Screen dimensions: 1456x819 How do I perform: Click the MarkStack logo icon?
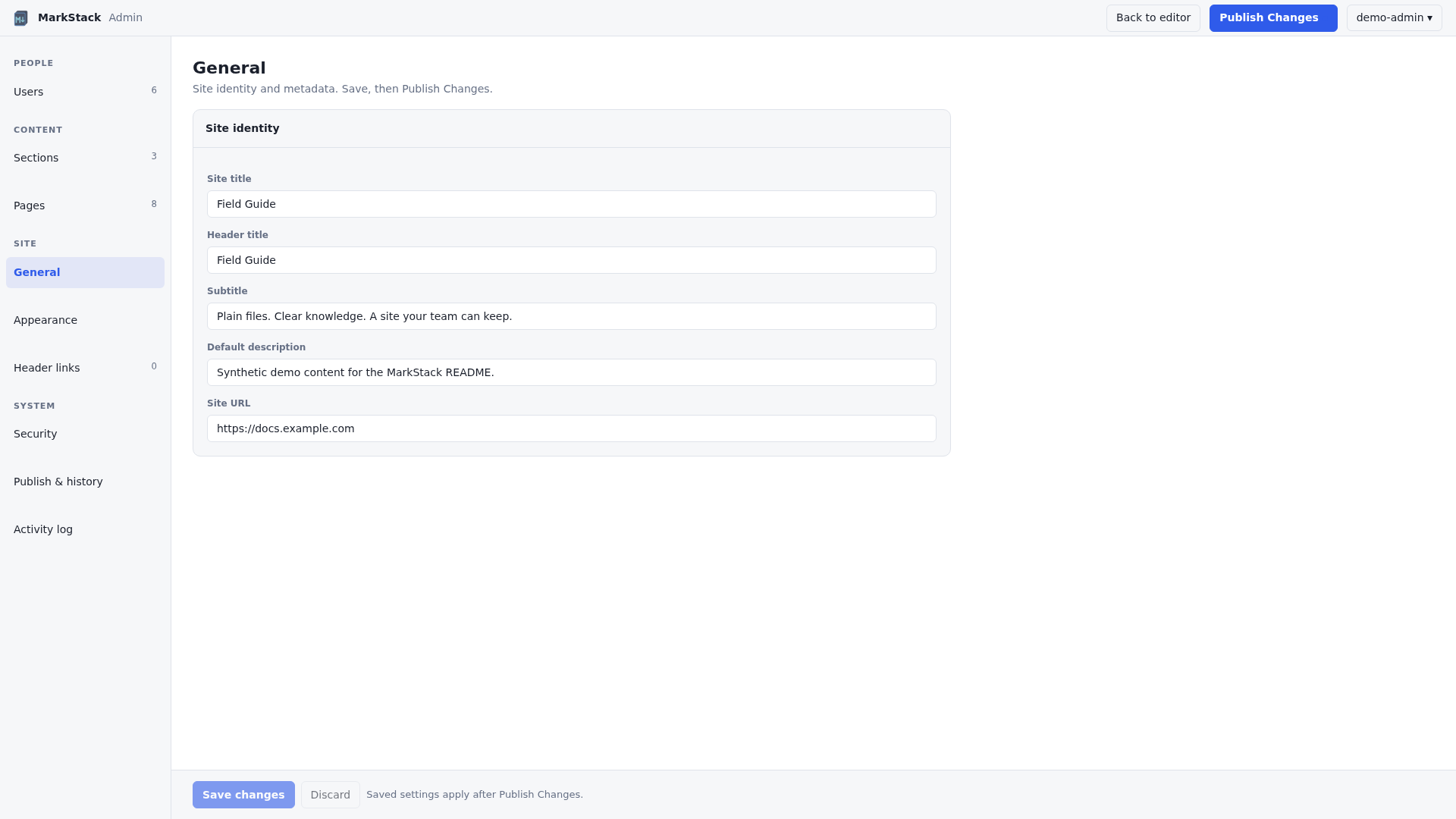coord(21,18)
